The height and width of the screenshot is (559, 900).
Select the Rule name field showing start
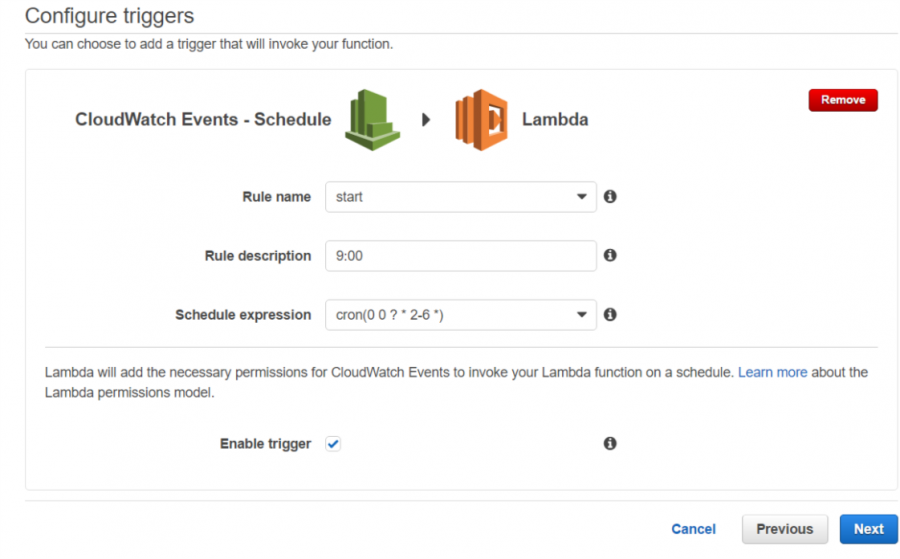[x=460, y=197]
